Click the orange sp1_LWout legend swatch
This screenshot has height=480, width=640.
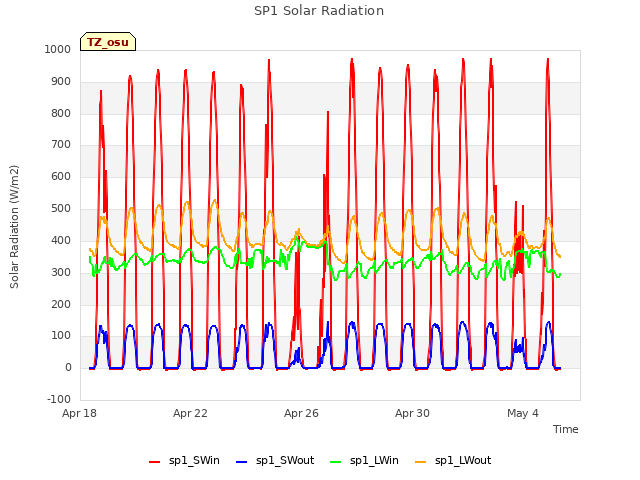(420, 462)
